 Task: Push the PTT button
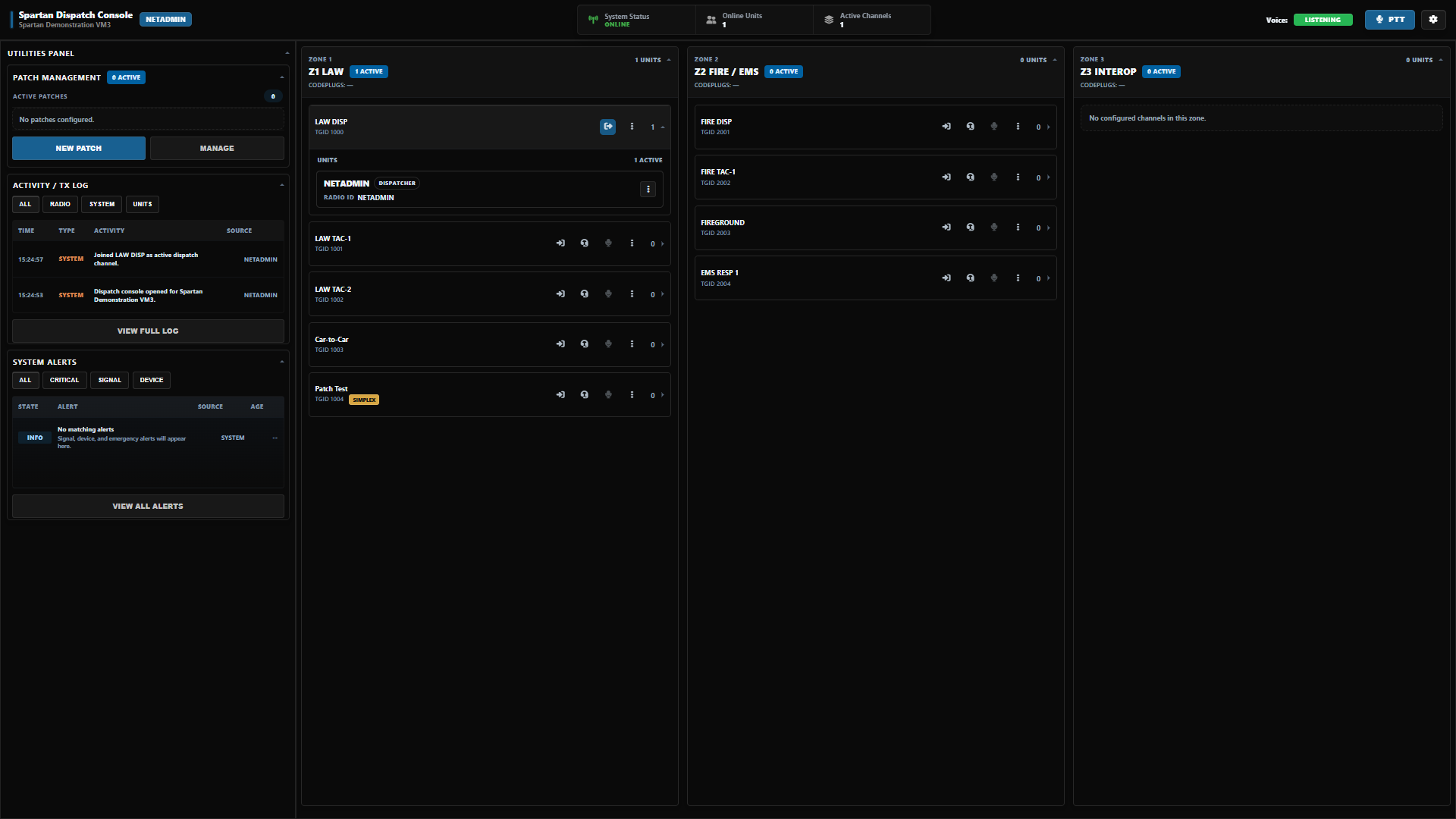(x=1389, y=20)
